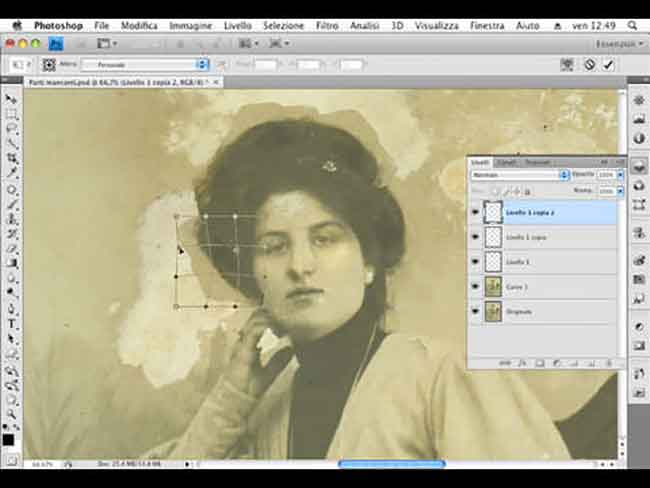Open the Photoshop application menu
The image size is (650, 488).
[x=58, y=26]
